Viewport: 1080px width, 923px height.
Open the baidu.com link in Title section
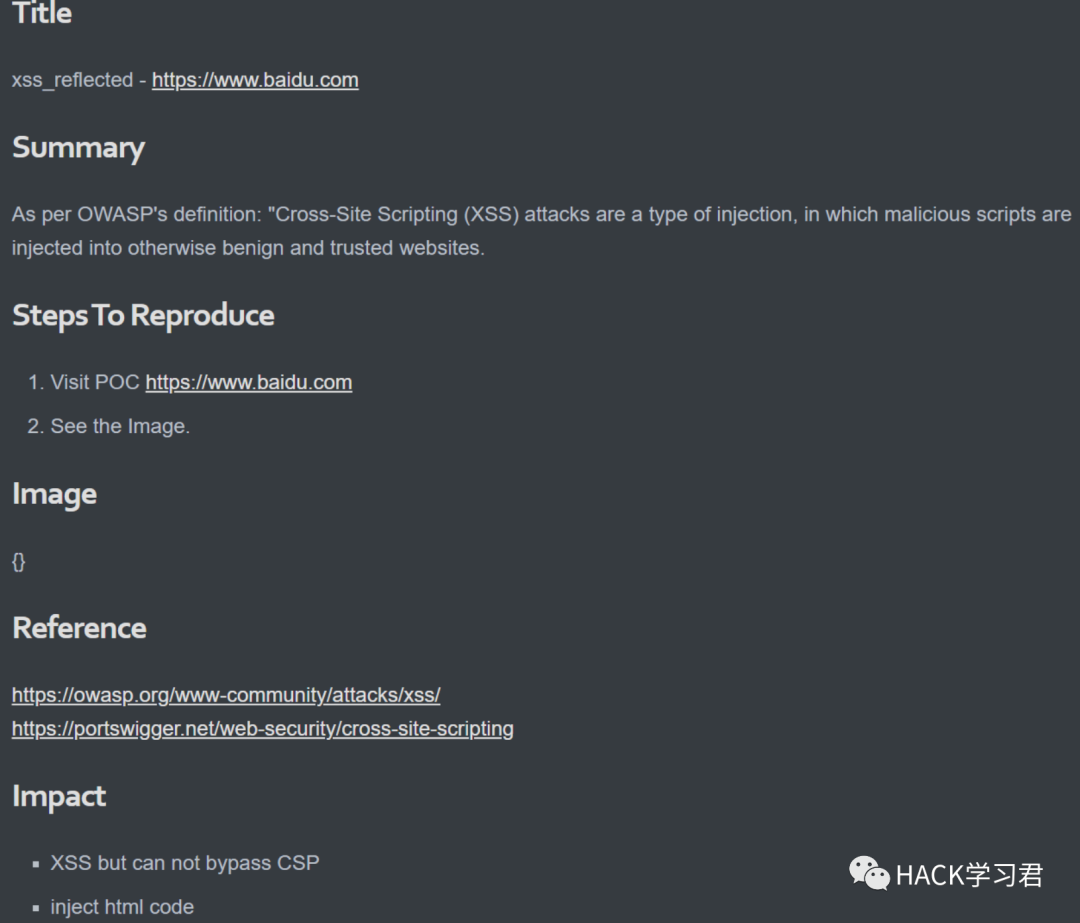tap(255, 80)
